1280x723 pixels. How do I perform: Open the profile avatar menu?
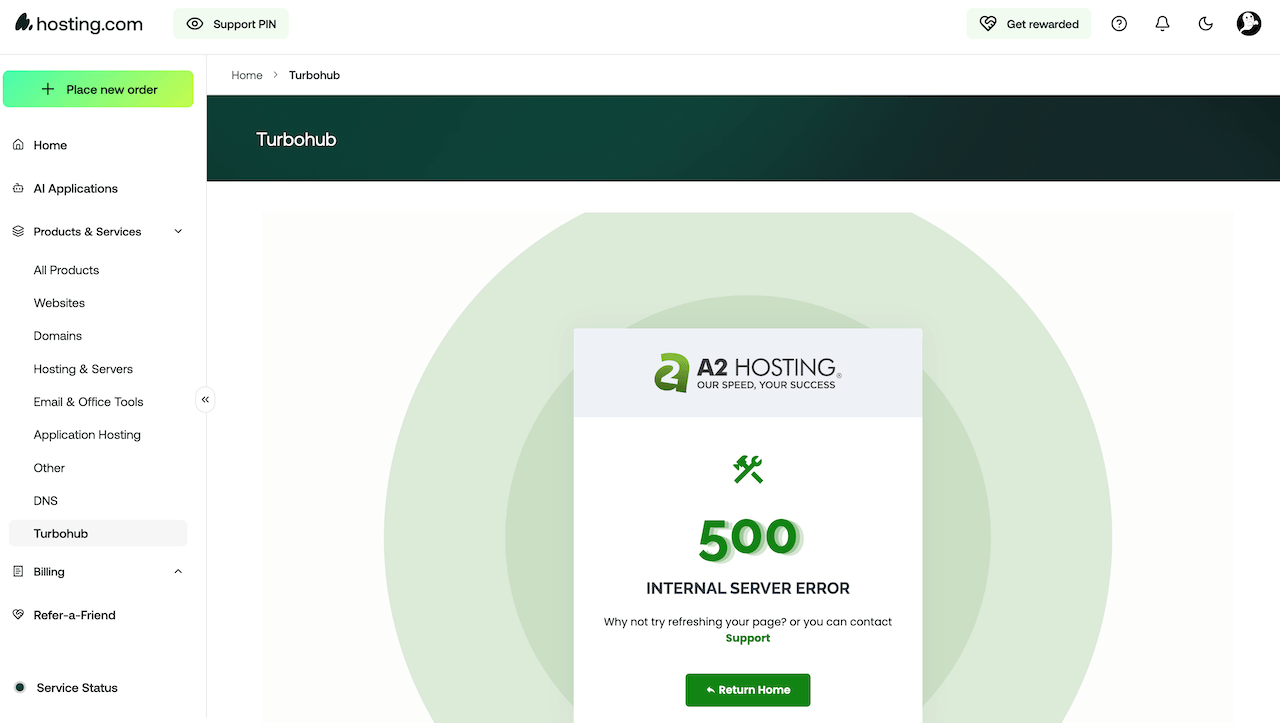1248,23
